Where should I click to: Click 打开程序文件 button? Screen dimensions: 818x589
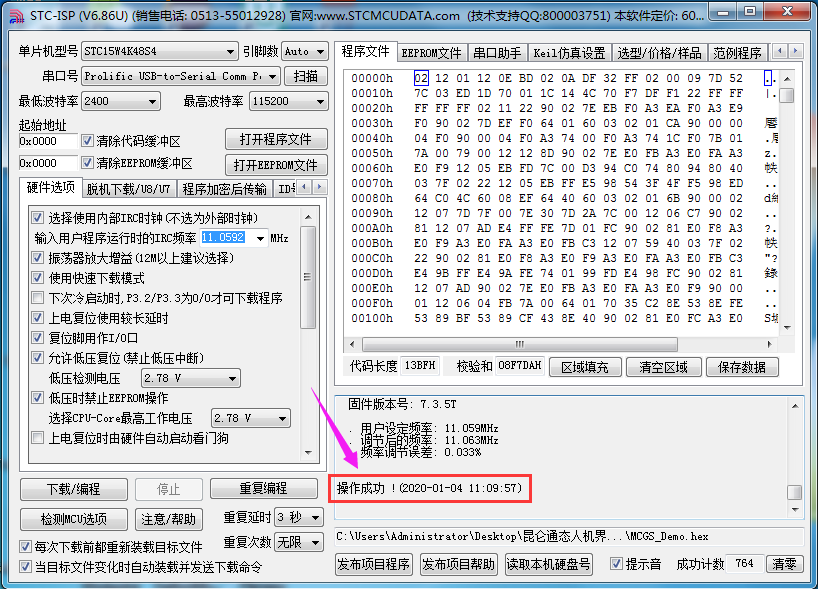pos(276,139)
